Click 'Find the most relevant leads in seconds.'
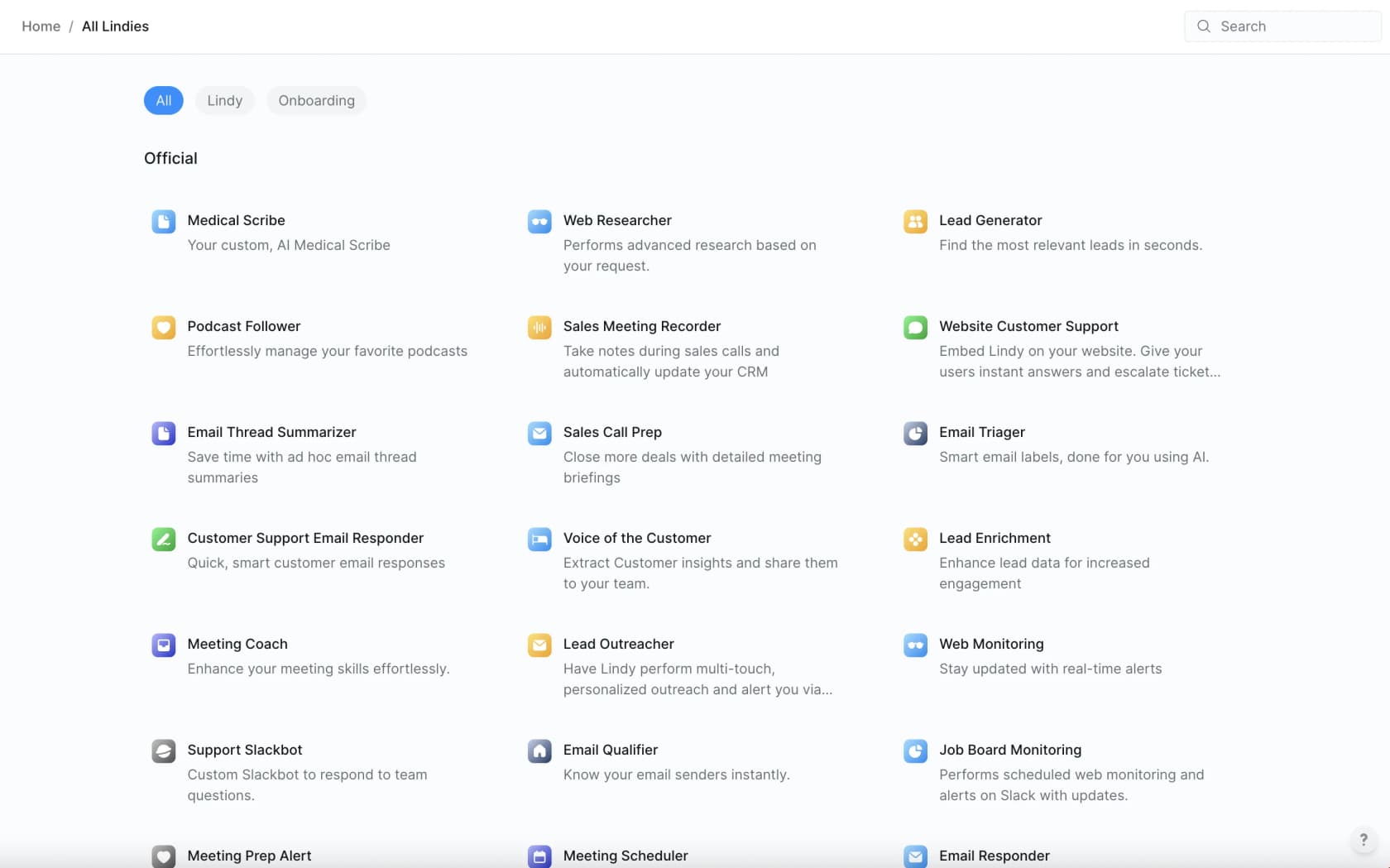Screen dimensions: 1390x868 pos(1071,245)
